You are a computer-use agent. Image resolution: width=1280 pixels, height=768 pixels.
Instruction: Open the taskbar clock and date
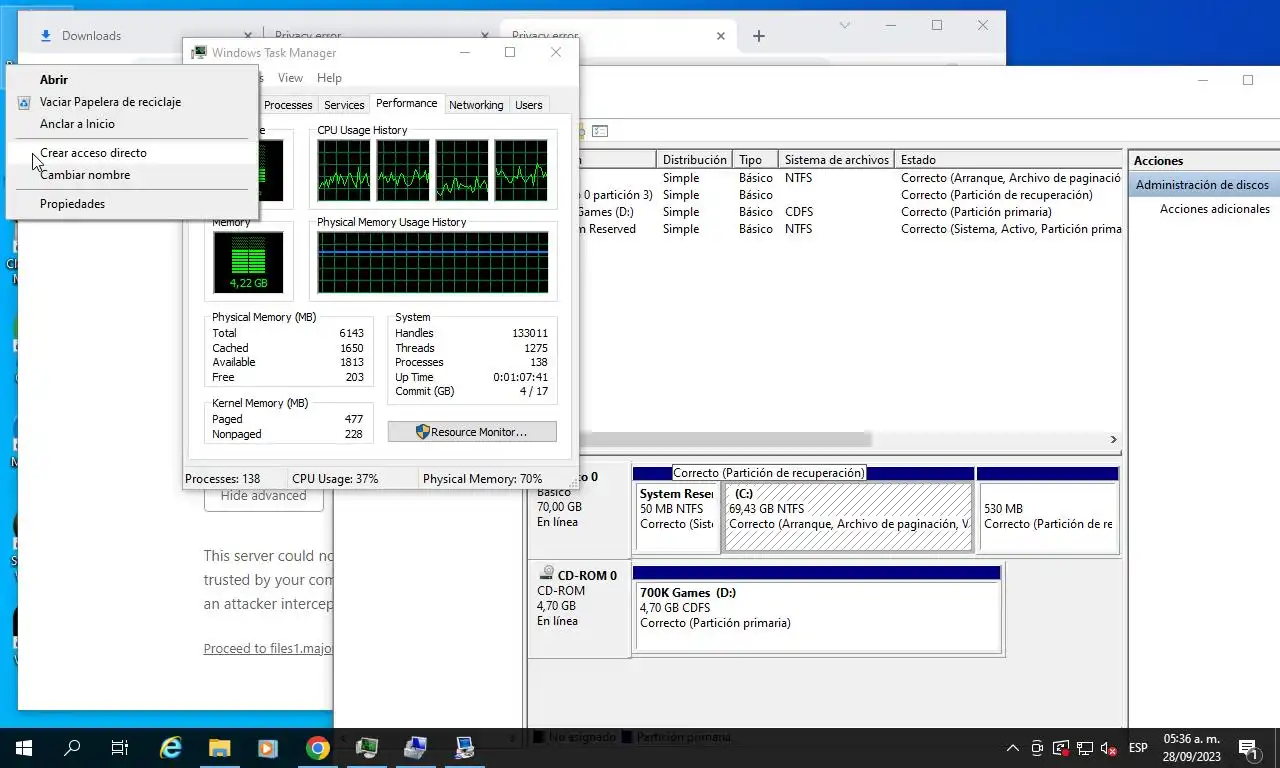pos(1192,748)
